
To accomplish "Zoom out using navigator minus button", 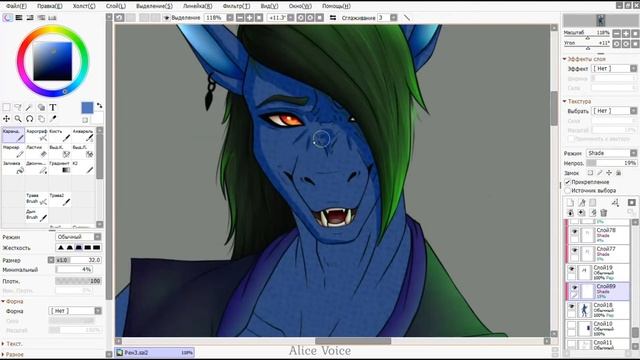I will coord(617,33).
